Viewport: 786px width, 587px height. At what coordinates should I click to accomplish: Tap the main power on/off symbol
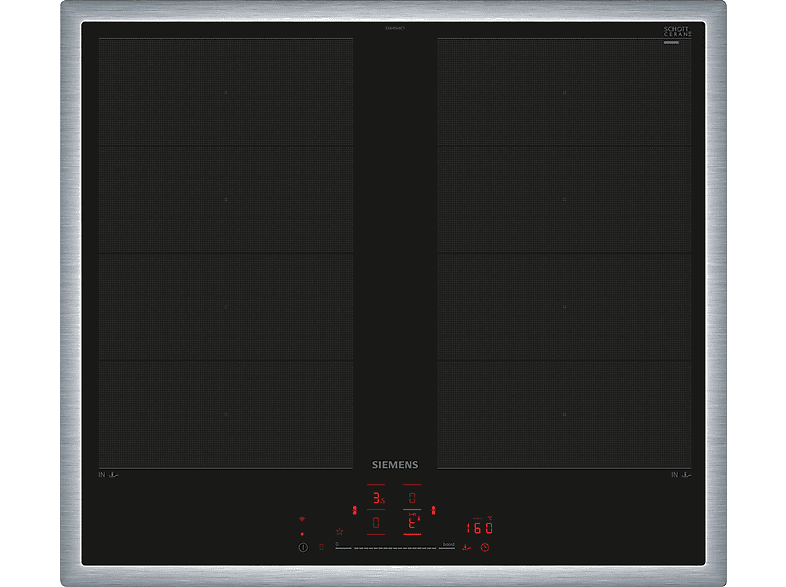point(303,547)
